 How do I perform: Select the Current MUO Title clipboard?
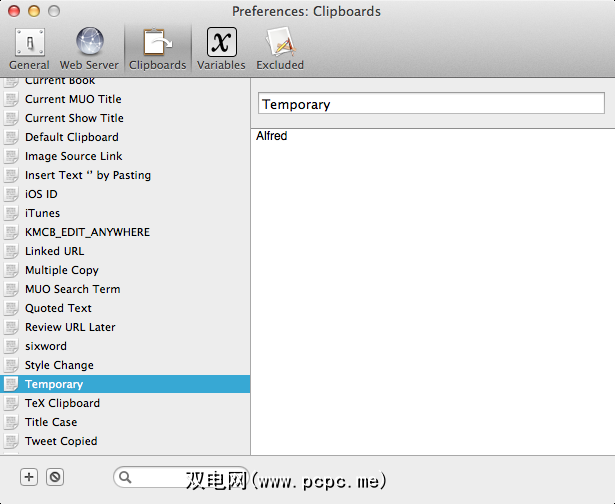pyautogui.click(x=125, y=99)
